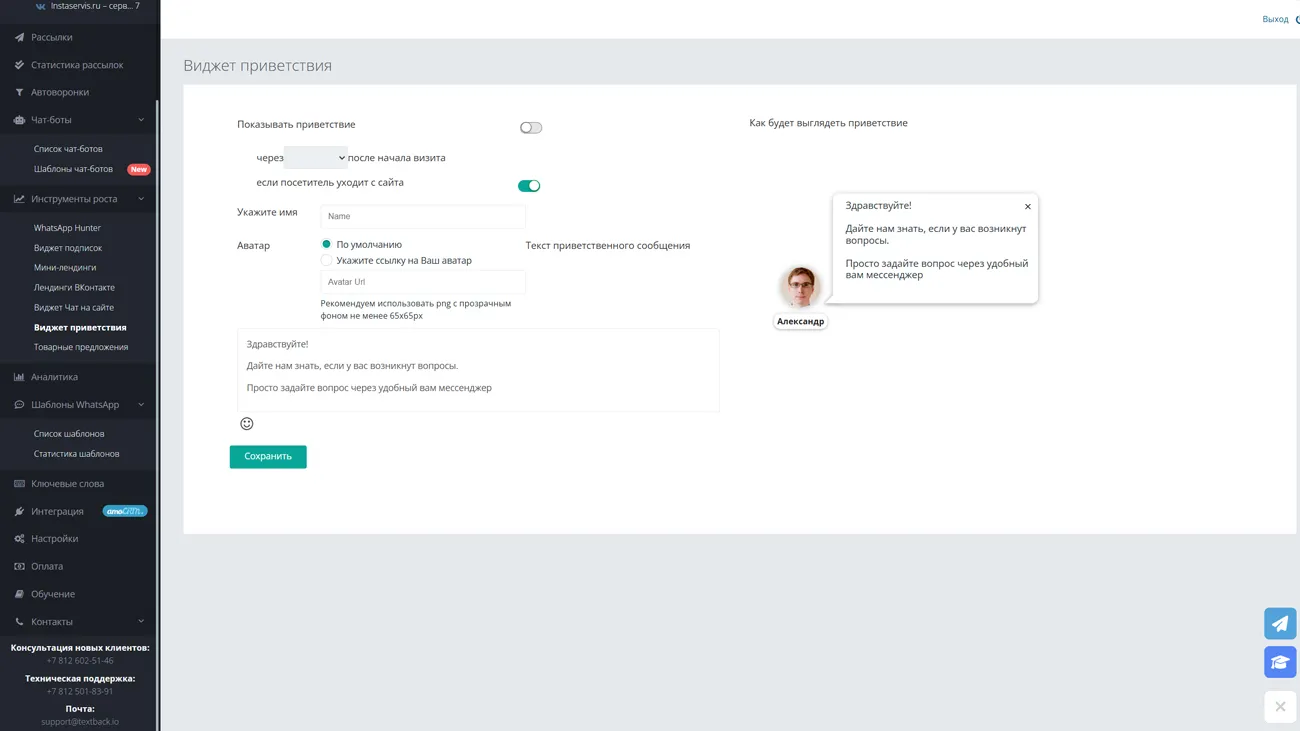Enable the Показывать приветствие toggle
The height and width of the screenshot is (731, 1300).
click(530, 128)
